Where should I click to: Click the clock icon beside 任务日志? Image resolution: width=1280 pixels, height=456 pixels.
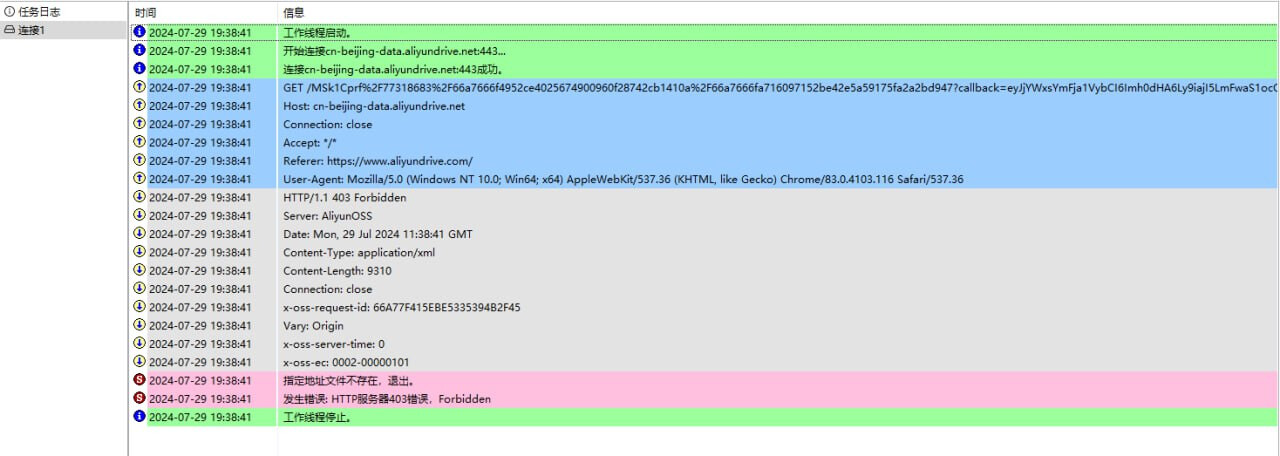pyautogui.click(x=9, y=12)
